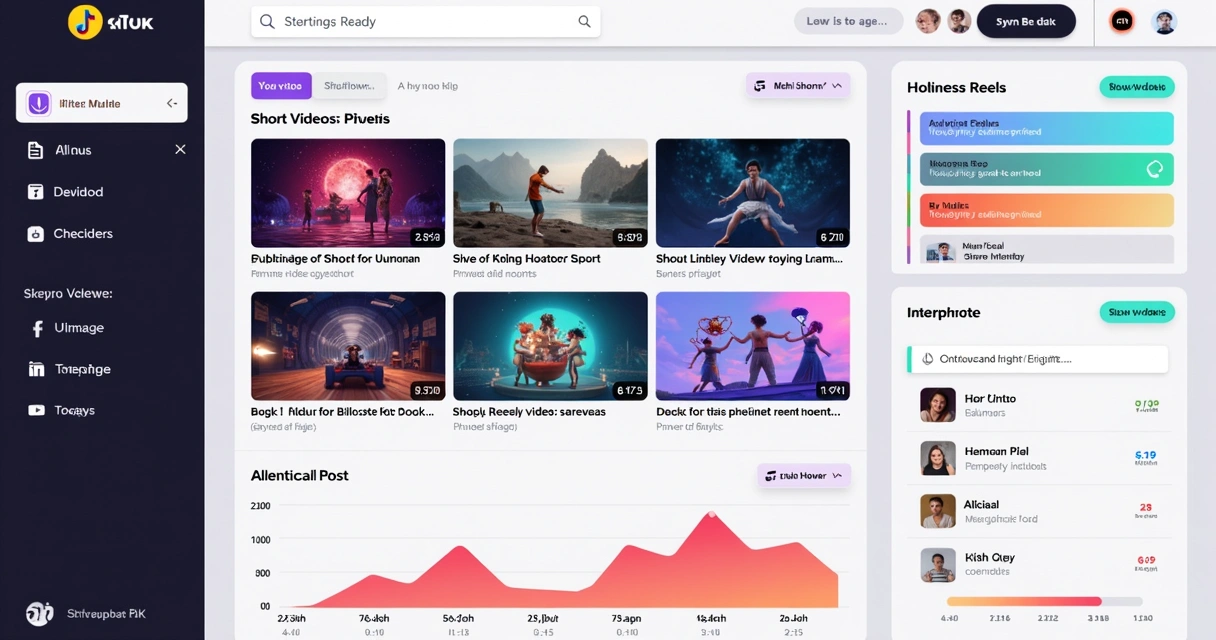This screenshot has height=640, width=1216.
Task: Expand the Etolo Hower dropdown above the chart
Action: [803, 475]
